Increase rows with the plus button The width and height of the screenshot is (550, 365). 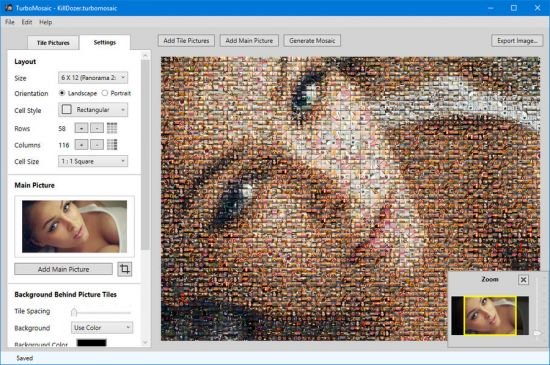coord(81,128)
